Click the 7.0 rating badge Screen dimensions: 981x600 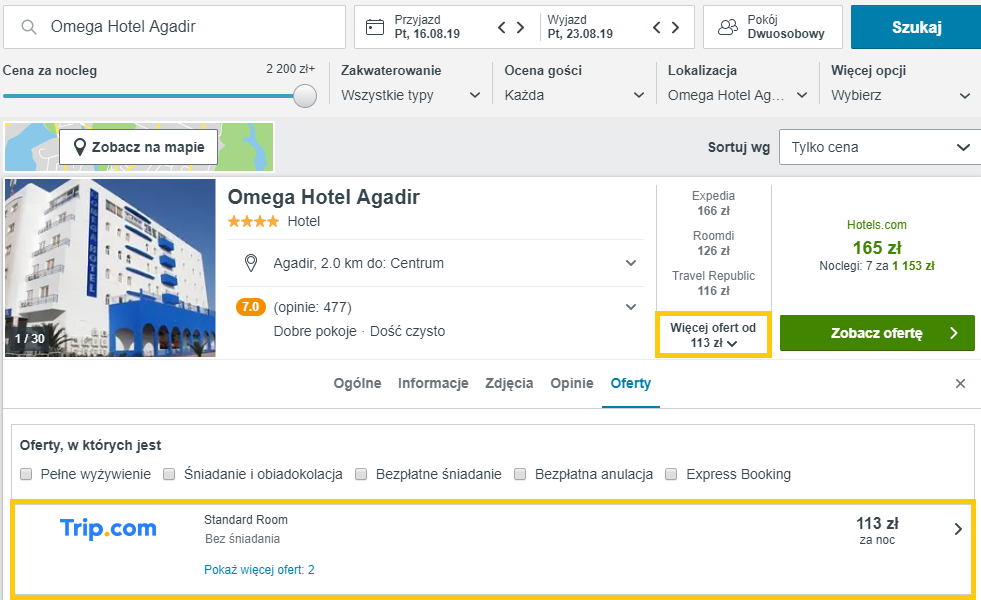[x=250, y=307]
